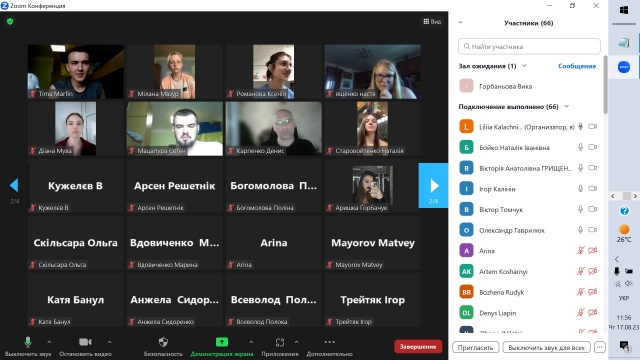Click the Сообщение link
640x360 pixels.
coord(577,66)
